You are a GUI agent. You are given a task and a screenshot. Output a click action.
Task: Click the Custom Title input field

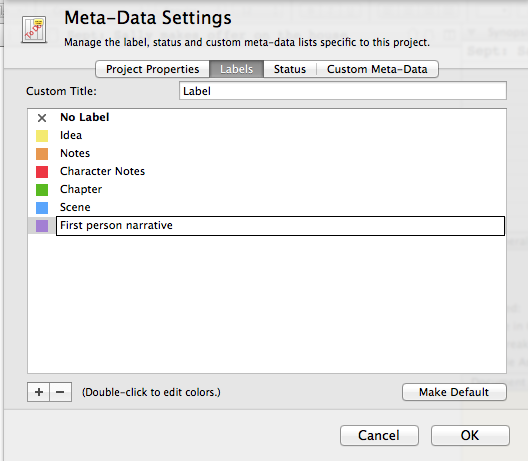343,91
